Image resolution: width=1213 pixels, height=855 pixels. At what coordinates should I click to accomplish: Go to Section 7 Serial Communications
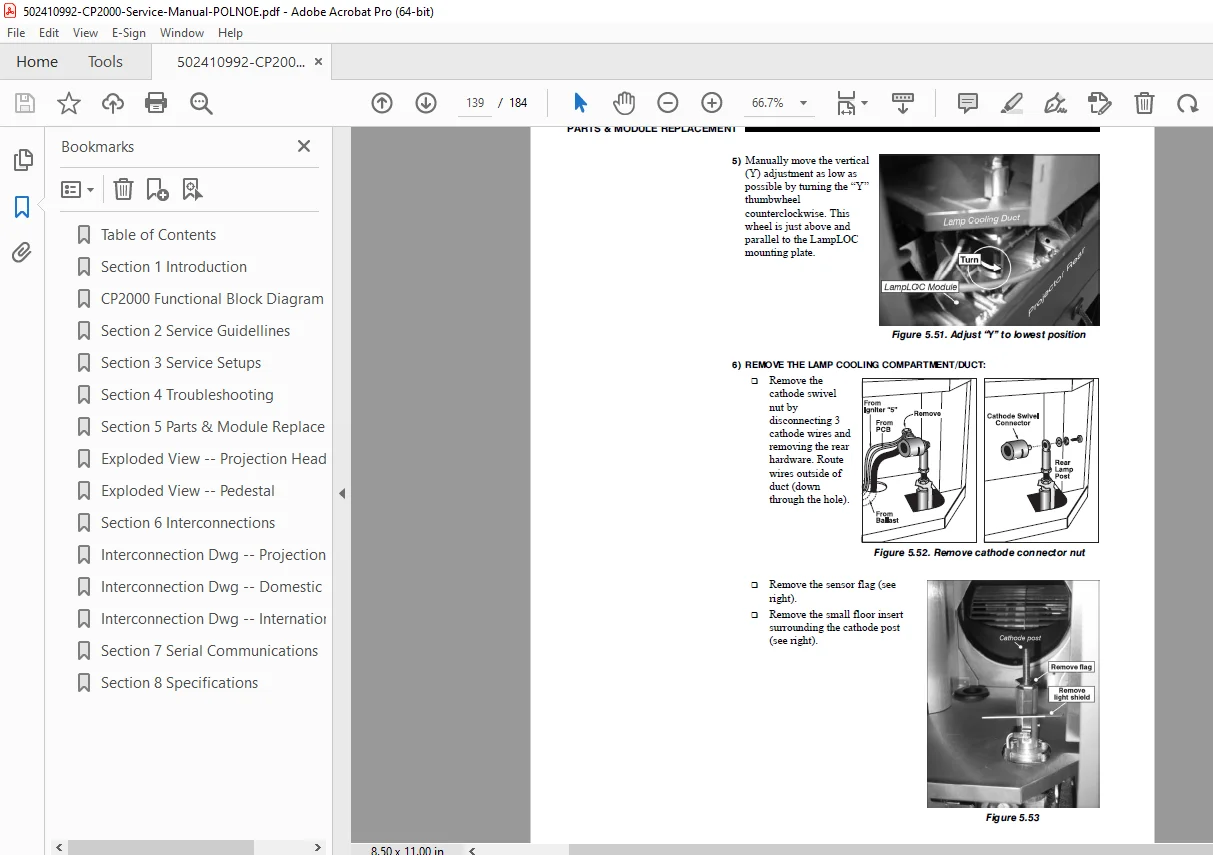point(209,651)
